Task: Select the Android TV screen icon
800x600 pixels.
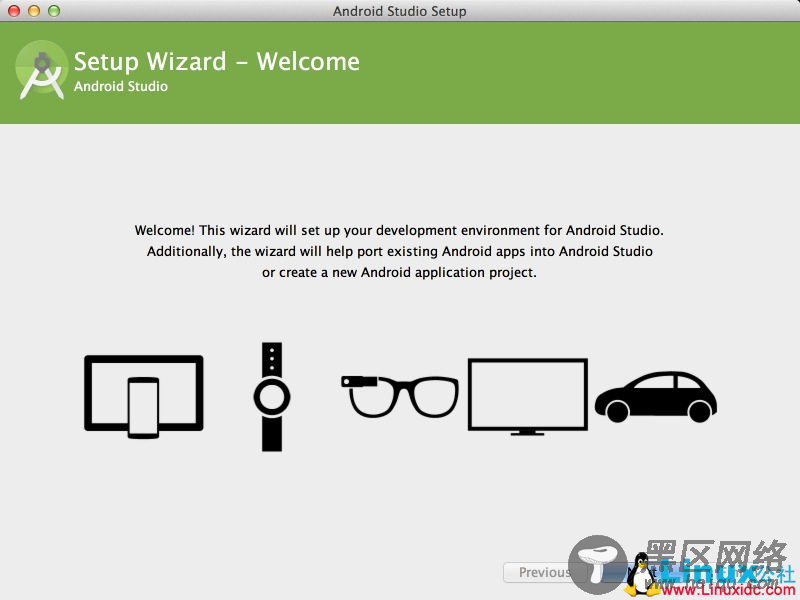Action: (528, 397)
